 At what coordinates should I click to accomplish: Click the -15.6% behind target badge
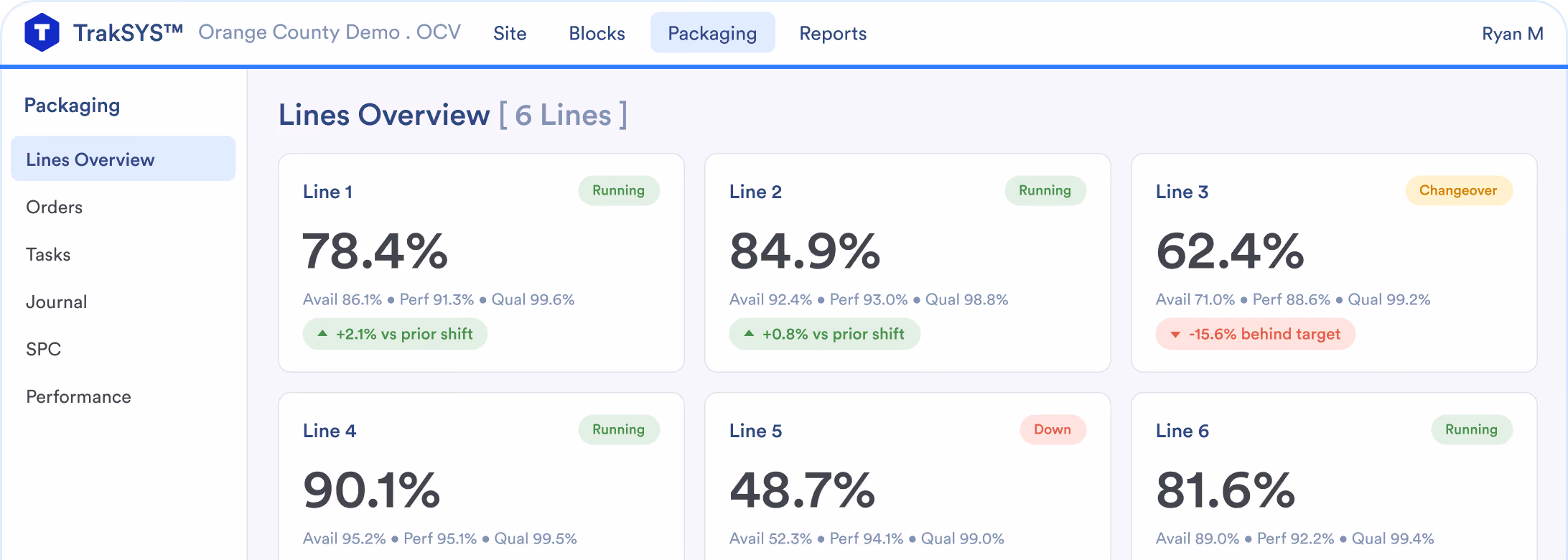click(x=1255, y=334)
